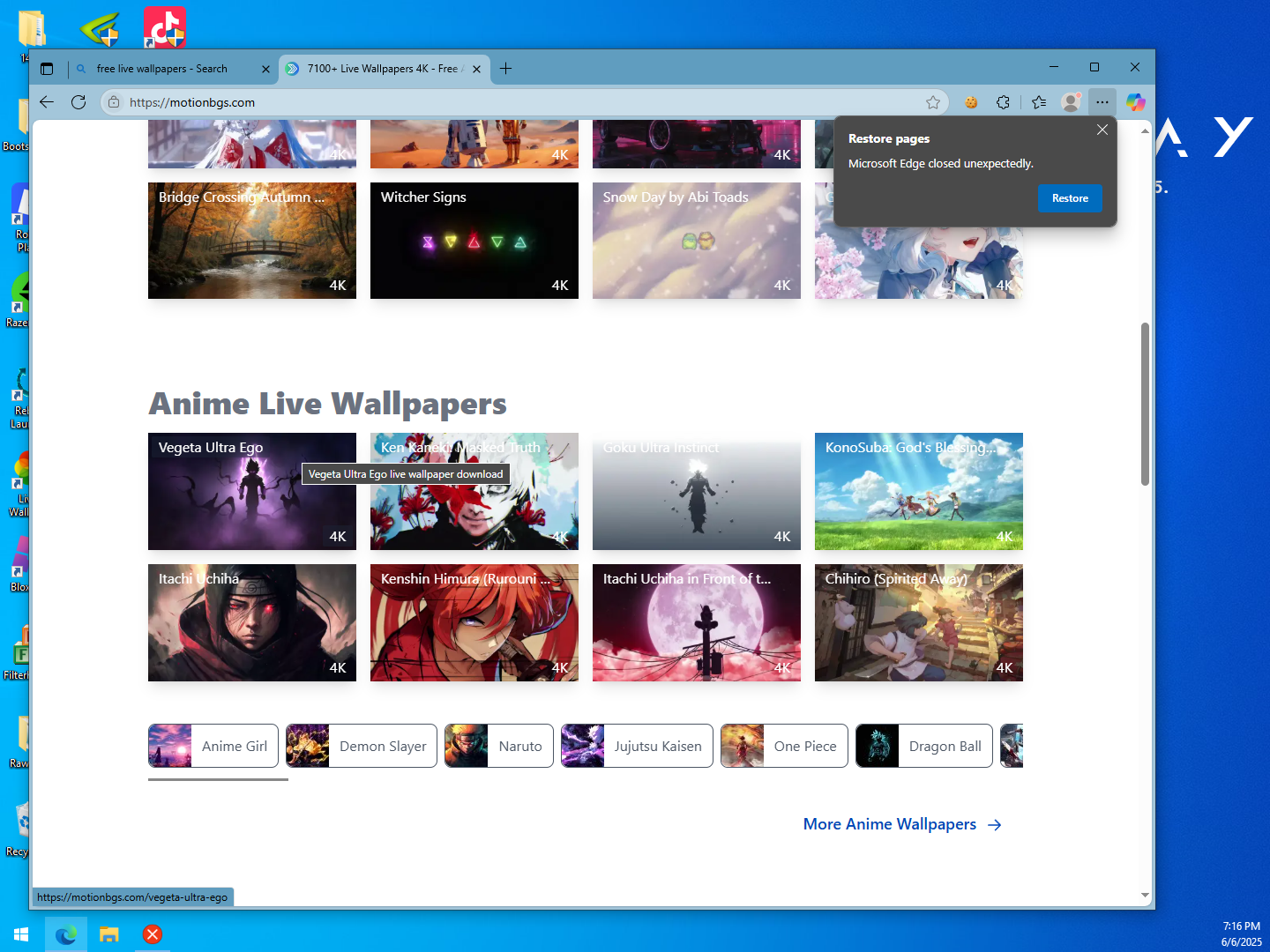Click the page vertical scrollbar thumb
Image resolution: width=1270 pixels, height=952 pixels.
click(x=1145, y=404)
